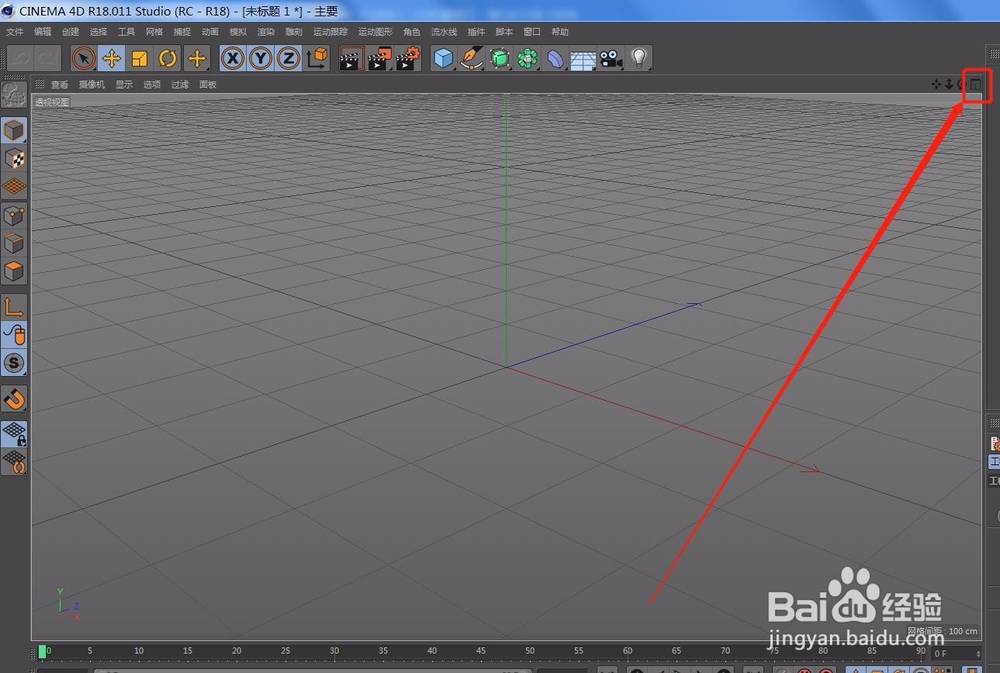1000x673 pixels.
Task: Click frame 45 on the timeline ruler
Action: (x=481, y=651)
